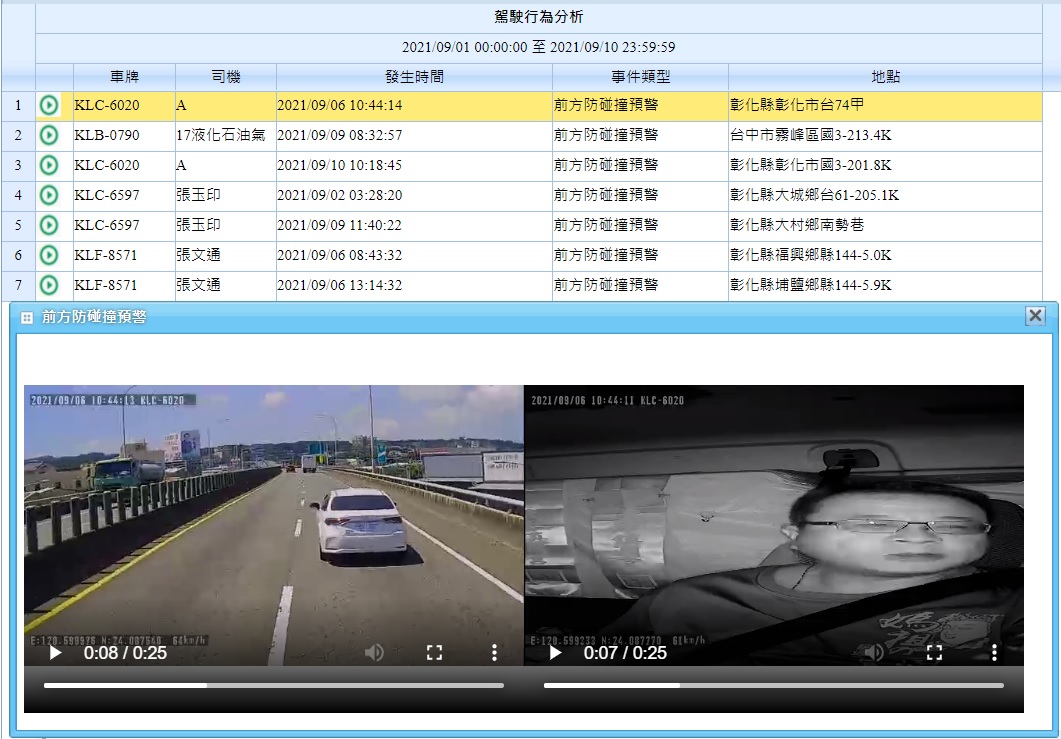Select row number 1
This screenshot has width=1061, height=739.
18,106
